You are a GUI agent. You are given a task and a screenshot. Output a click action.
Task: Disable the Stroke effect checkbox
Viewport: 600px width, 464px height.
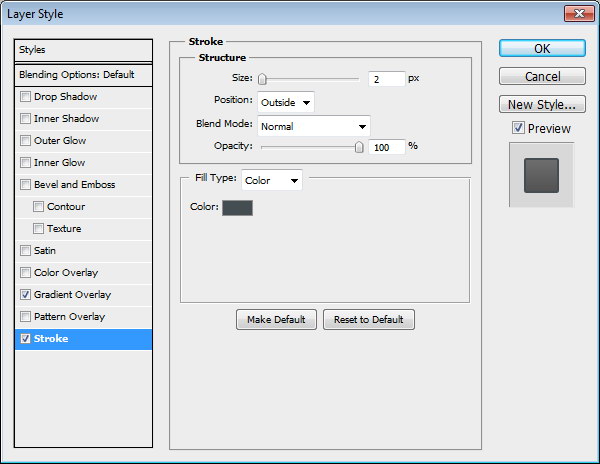pos(26,339)
